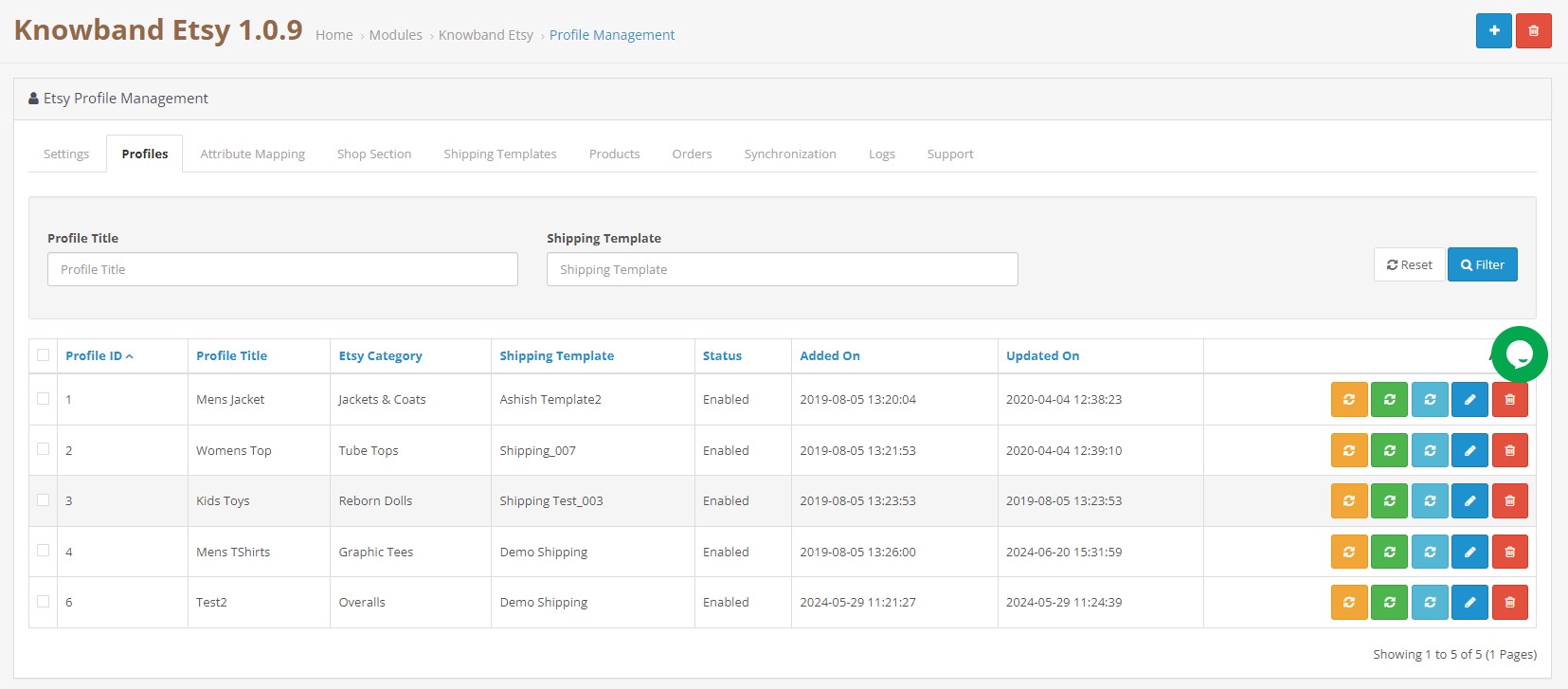The width and height of the screenshot is (1568, 689).
Task: Sort table by Updated On column
Action: pyautogui.click(x=1042, y=355)
